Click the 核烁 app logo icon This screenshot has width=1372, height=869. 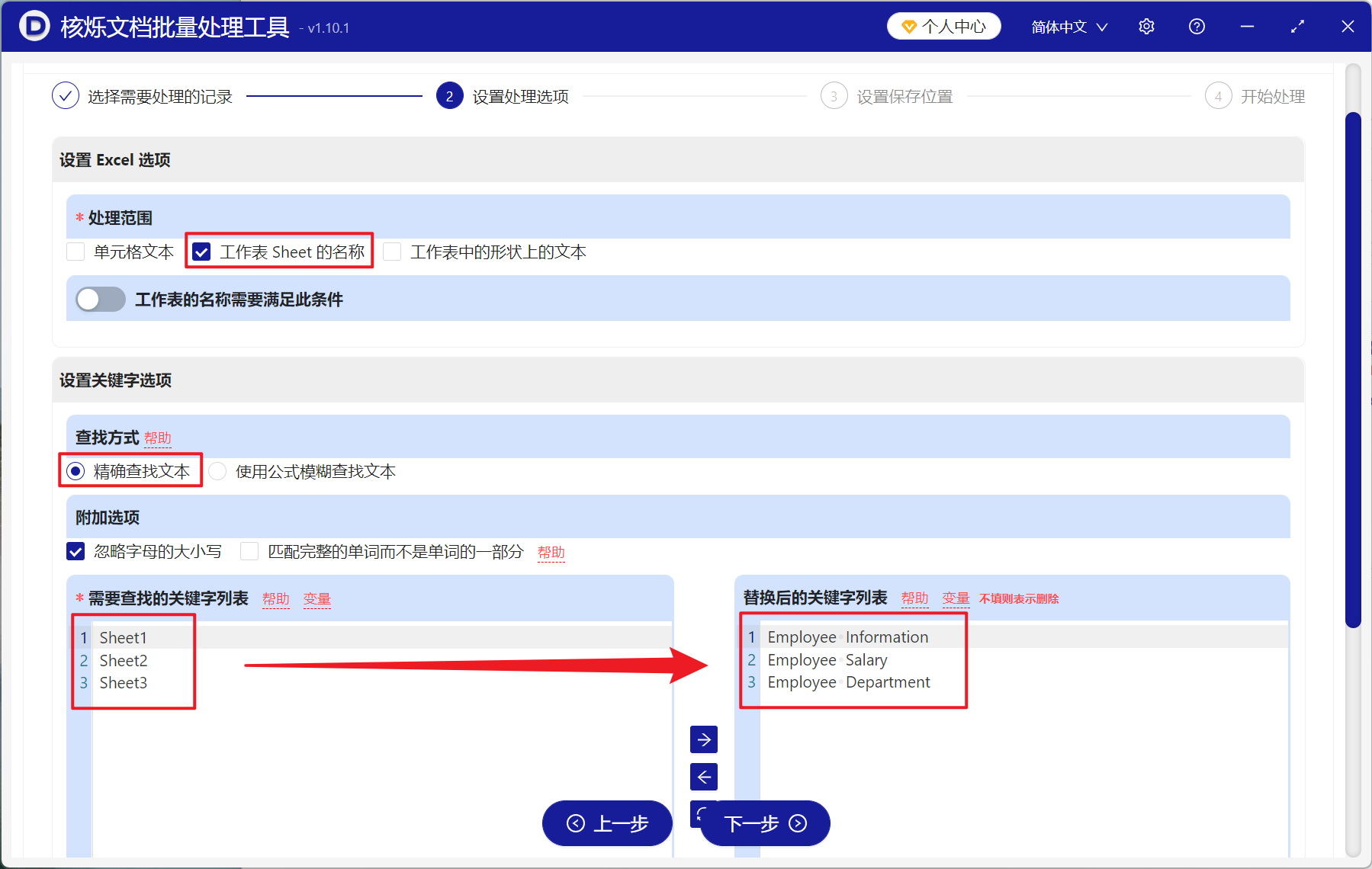click(x=34, y=26)
